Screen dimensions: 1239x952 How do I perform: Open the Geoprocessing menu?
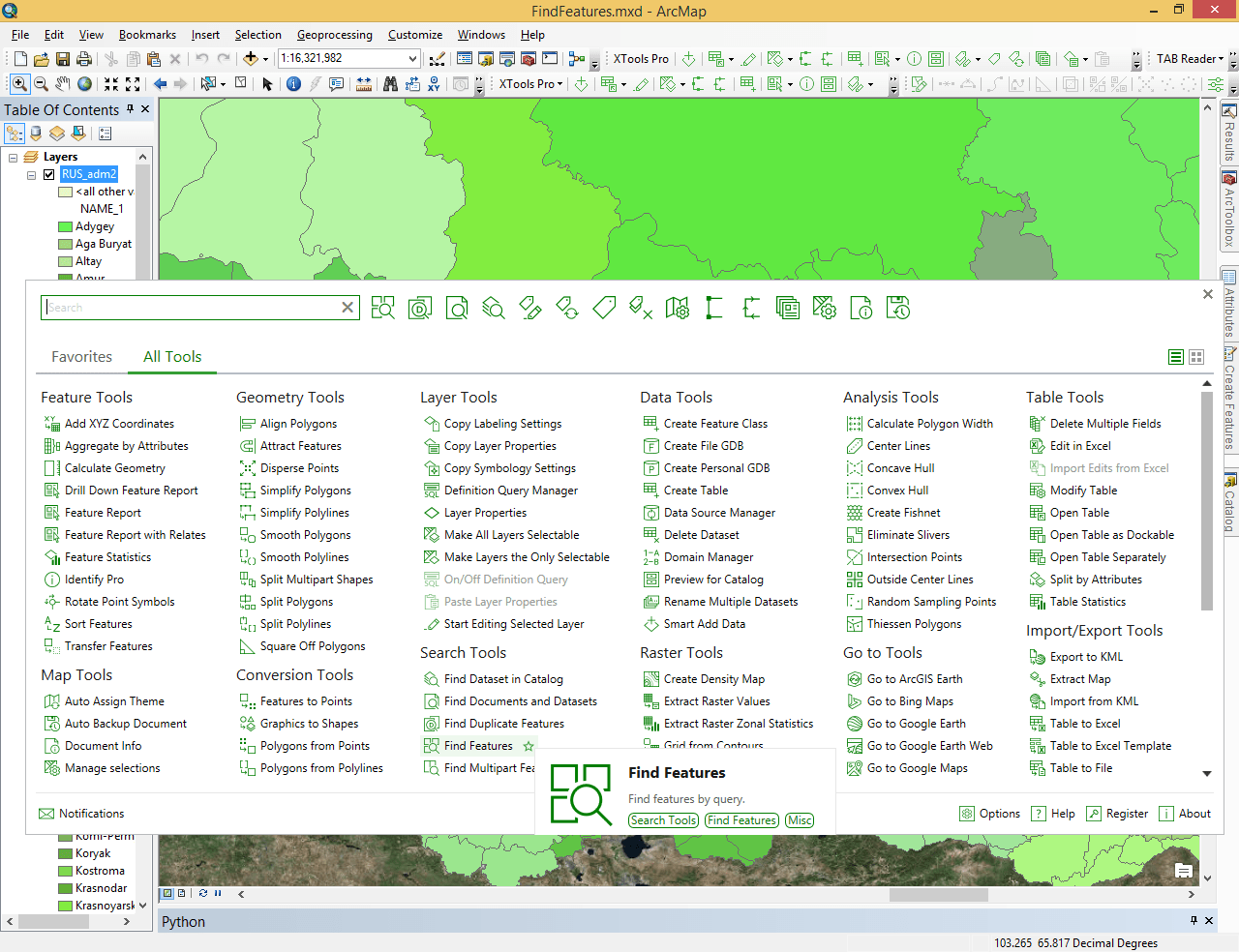[335, 35]
